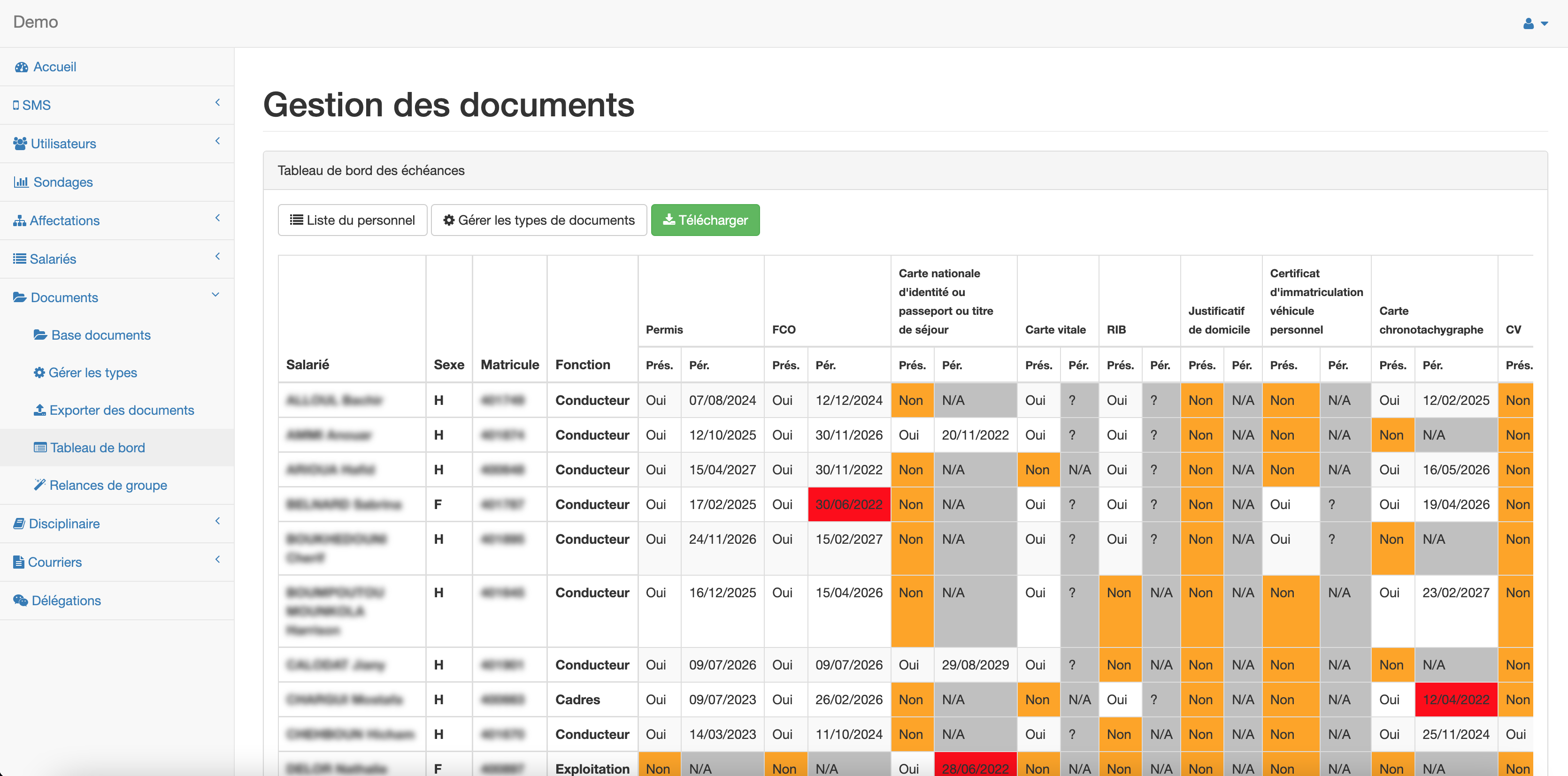Click the Liste du personnel button

point(353,220)
